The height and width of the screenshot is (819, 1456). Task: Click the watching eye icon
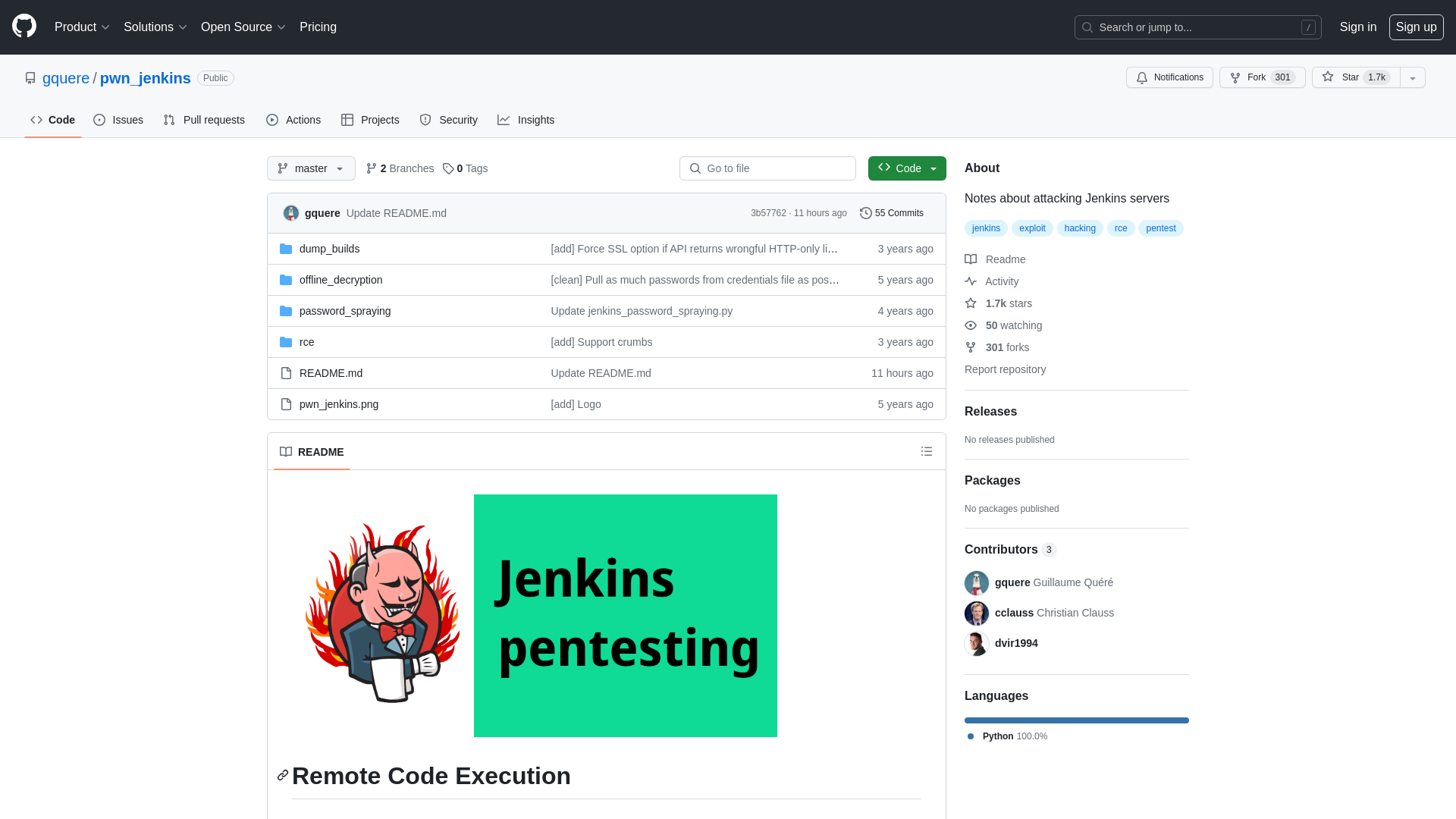coord(971,325)
